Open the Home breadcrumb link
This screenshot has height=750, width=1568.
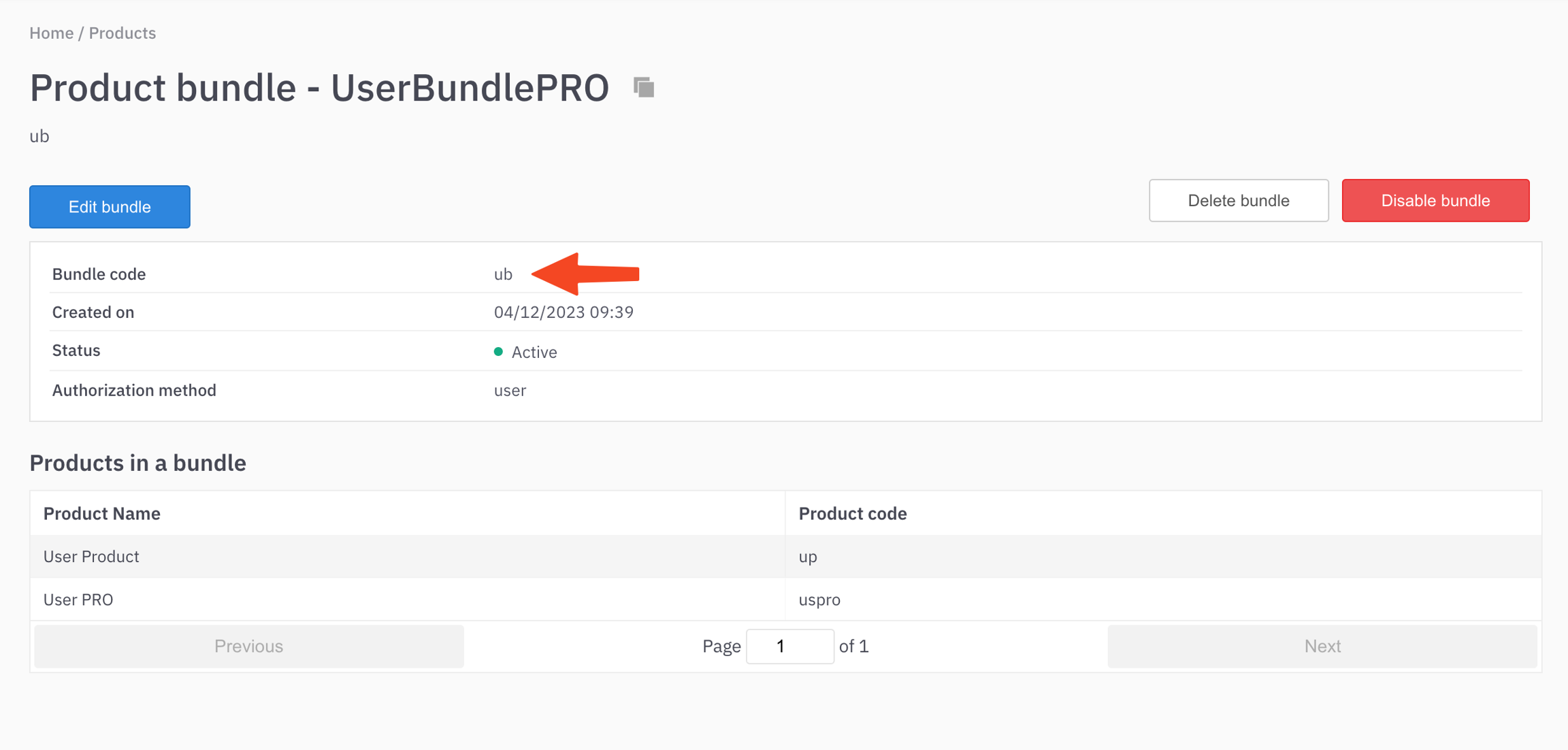51,33
